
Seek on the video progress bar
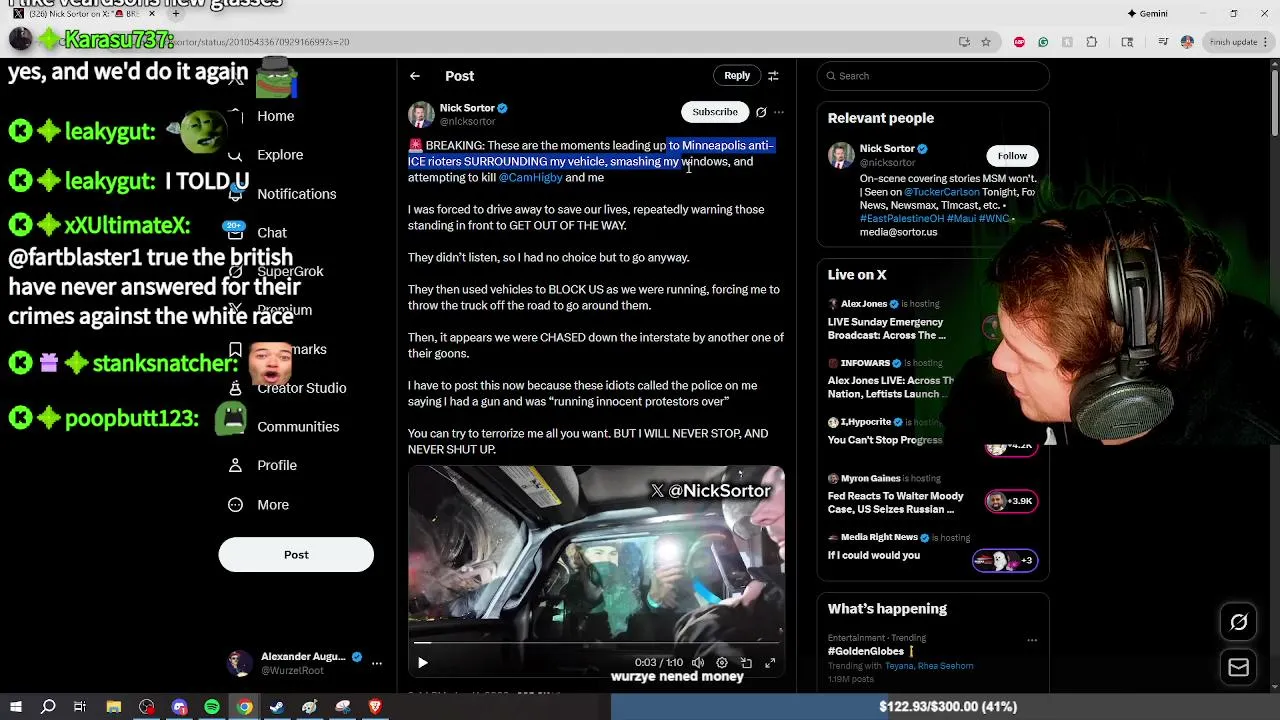pos(596,643)
